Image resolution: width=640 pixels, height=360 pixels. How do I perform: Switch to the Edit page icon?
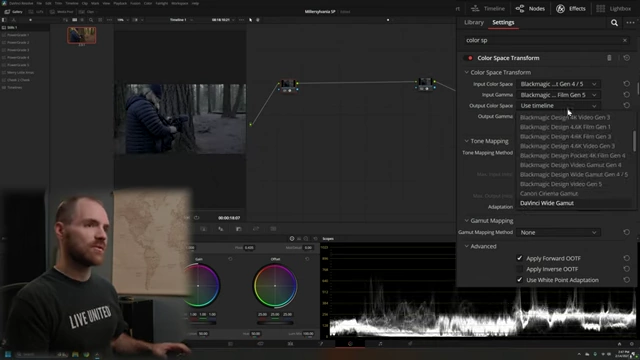pyautogui.click(x=290, y=344)
